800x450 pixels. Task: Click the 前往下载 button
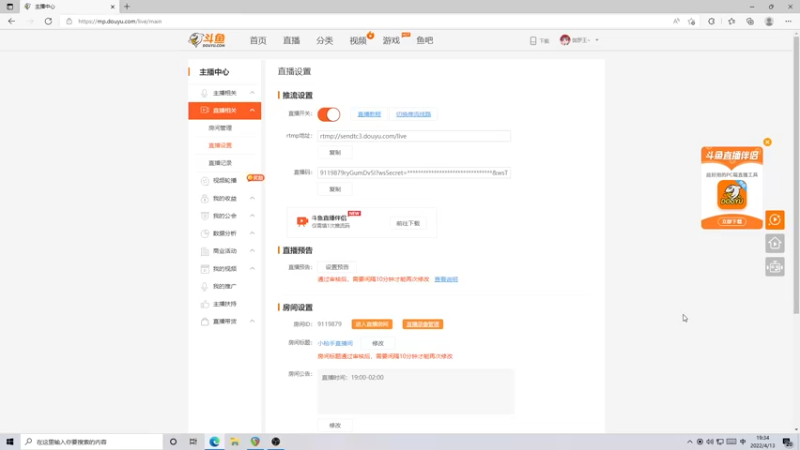[x=408, y=223]
